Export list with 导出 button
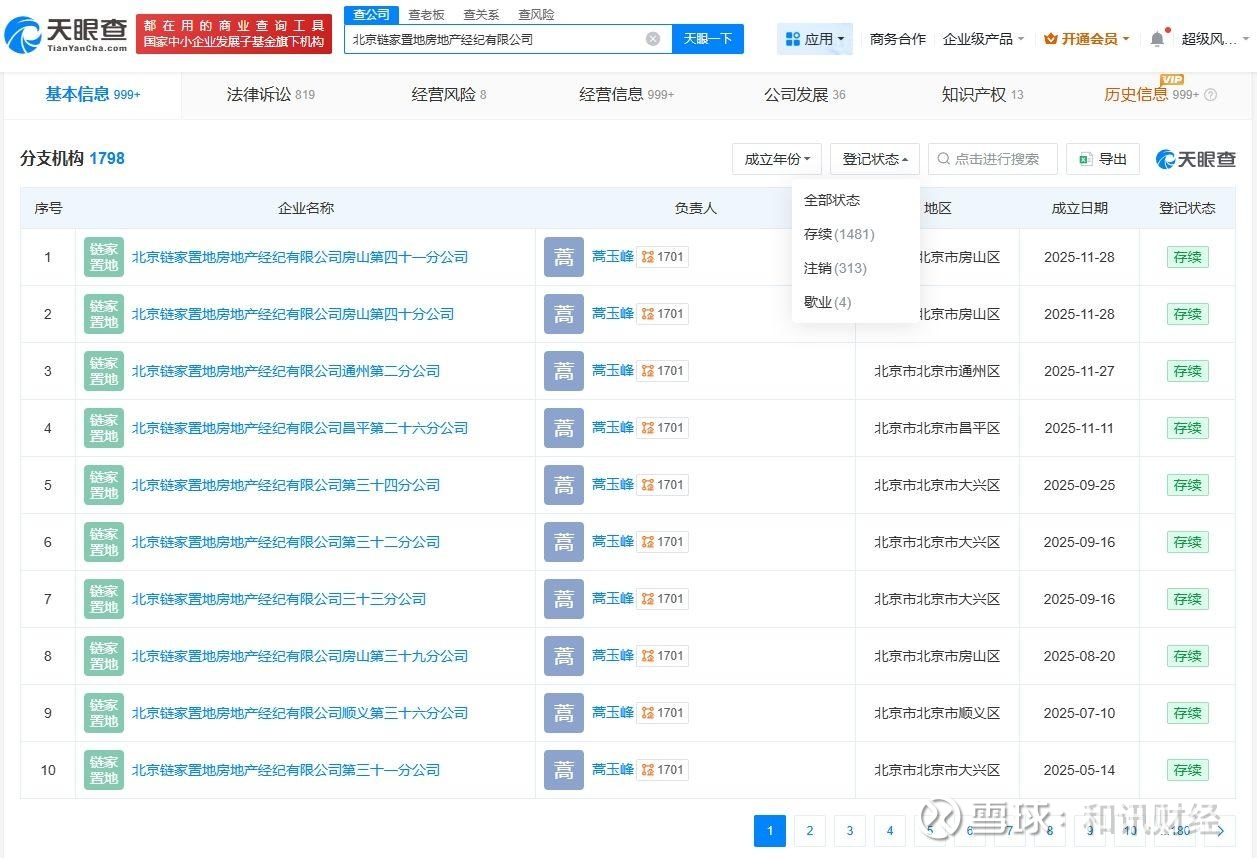This screenshot has height=858, width=1257. (1103, 159)
